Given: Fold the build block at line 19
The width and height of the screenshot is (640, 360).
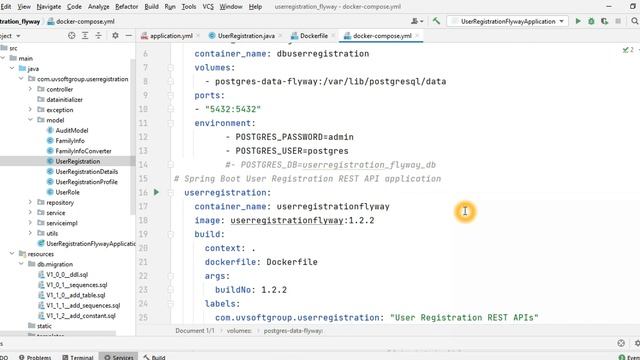Looking at the screenshot, I should (x=171, y=234).
